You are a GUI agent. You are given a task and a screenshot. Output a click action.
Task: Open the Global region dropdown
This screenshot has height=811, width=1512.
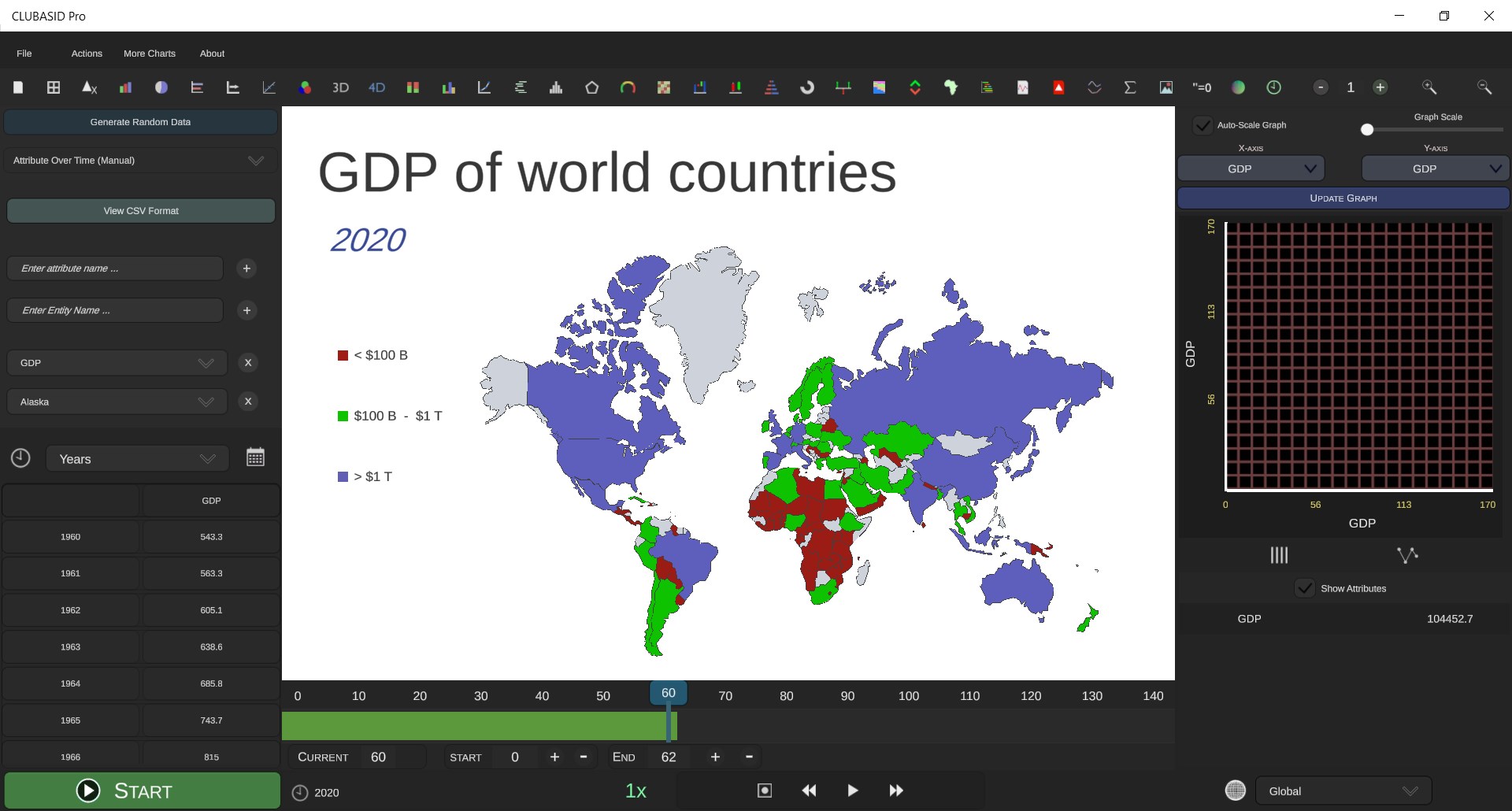tap(1343, 791)
